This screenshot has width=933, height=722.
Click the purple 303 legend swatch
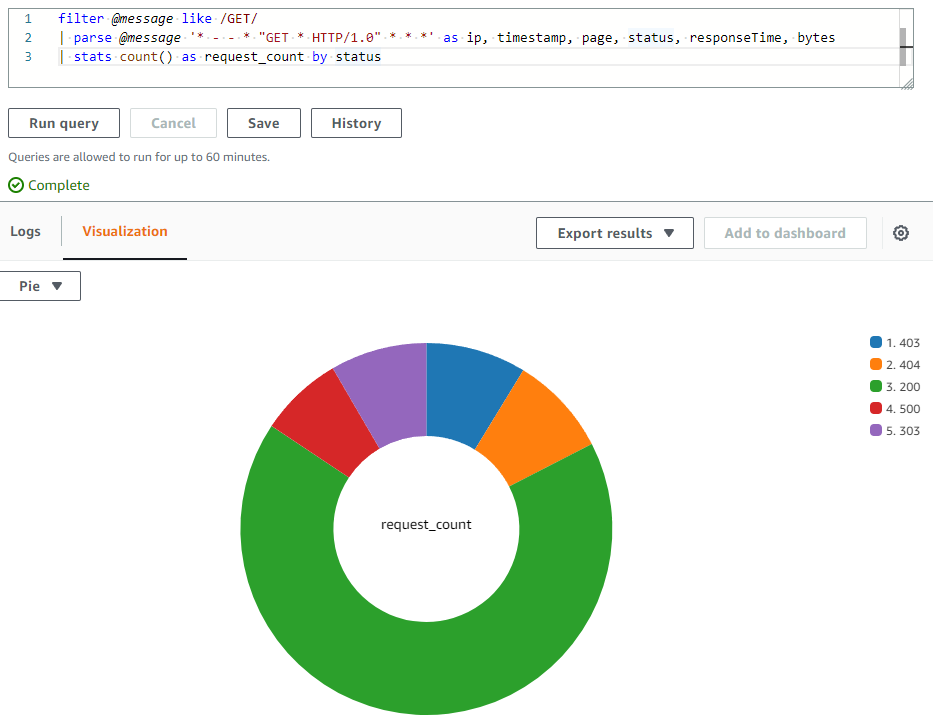(875, 430)
